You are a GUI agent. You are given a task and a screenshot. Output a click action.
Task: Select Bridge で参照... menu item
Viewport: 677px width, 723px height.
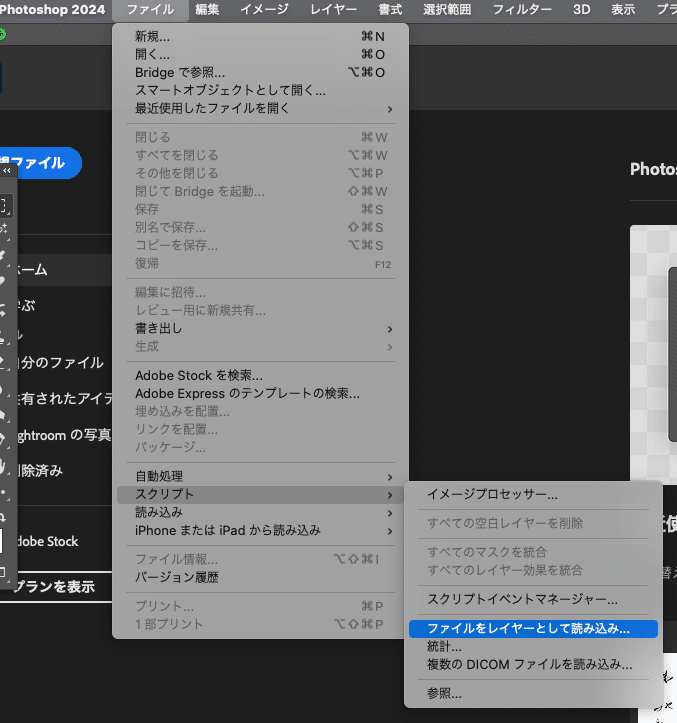coord(260,72)
